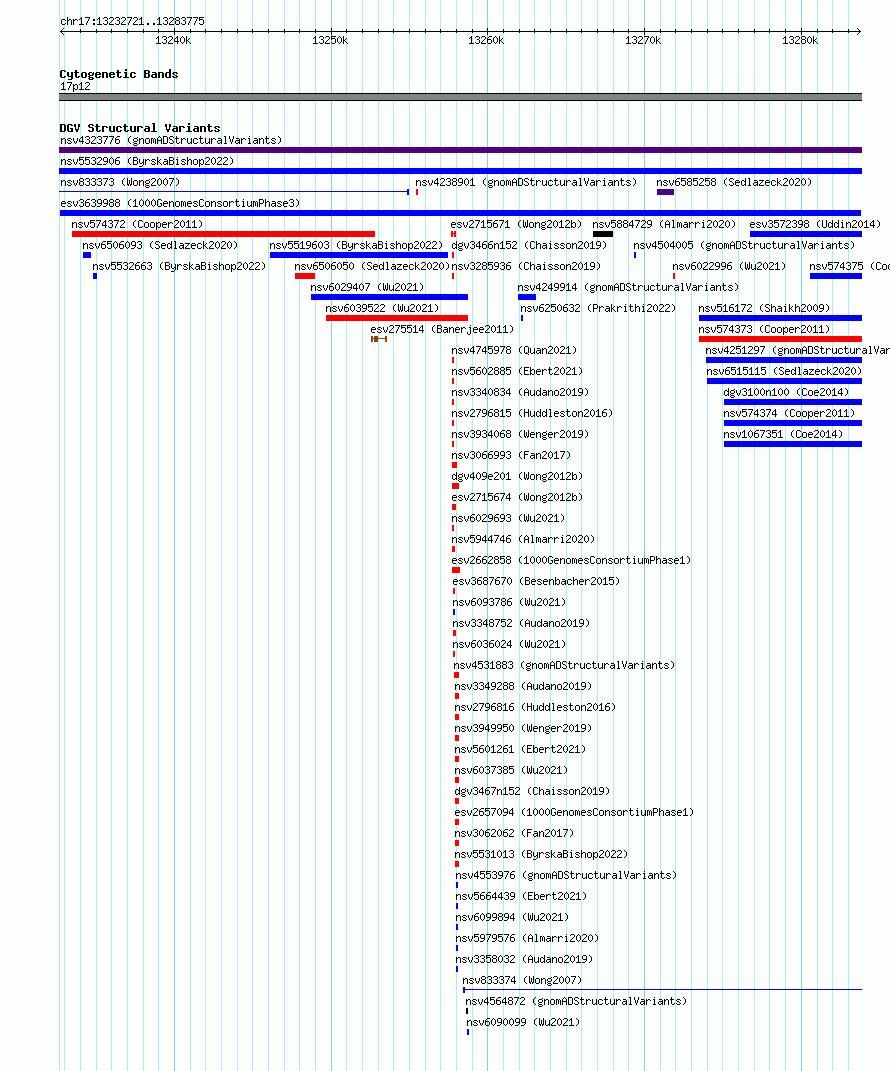Click esv3687670 (Besenbacher2015) label
The height and width of the screenshot is (1071, 890).
pos(536,582)
